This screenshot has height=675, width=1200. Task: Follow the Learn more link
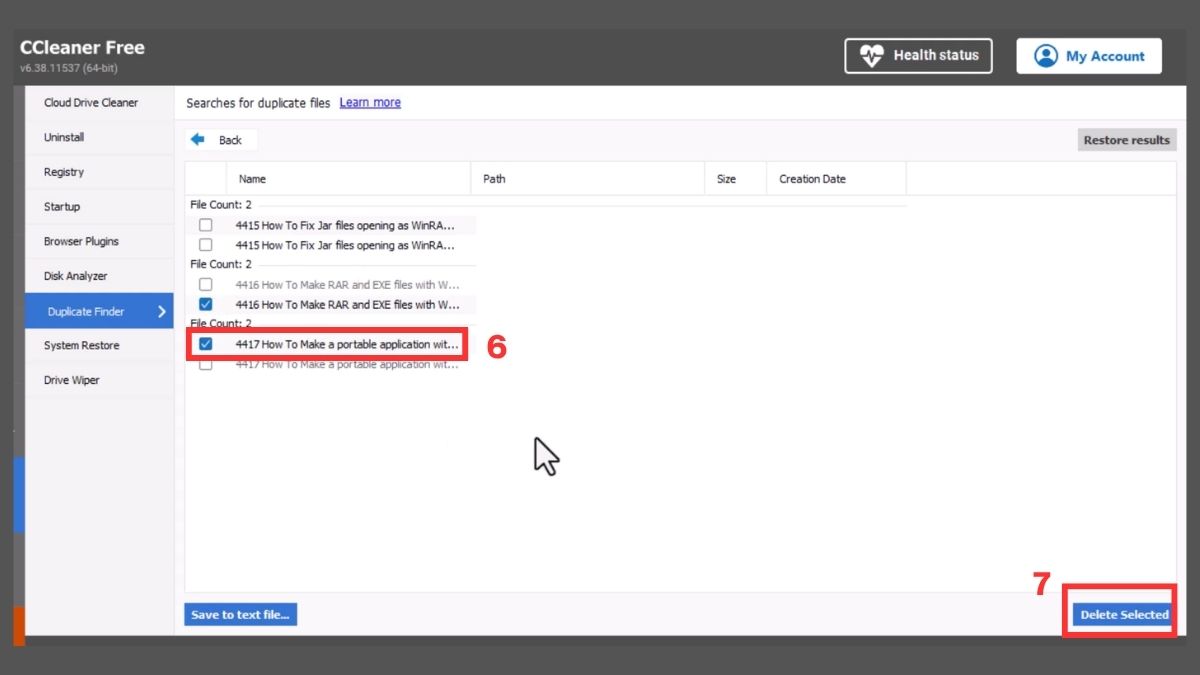pyautogui.click(x=370, y=103)
